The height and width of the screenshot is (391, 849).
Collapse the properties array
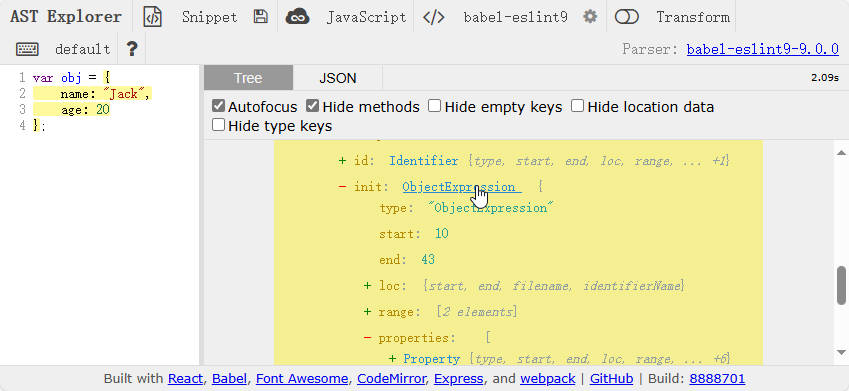pyautogui.click(x=368, y=338)
